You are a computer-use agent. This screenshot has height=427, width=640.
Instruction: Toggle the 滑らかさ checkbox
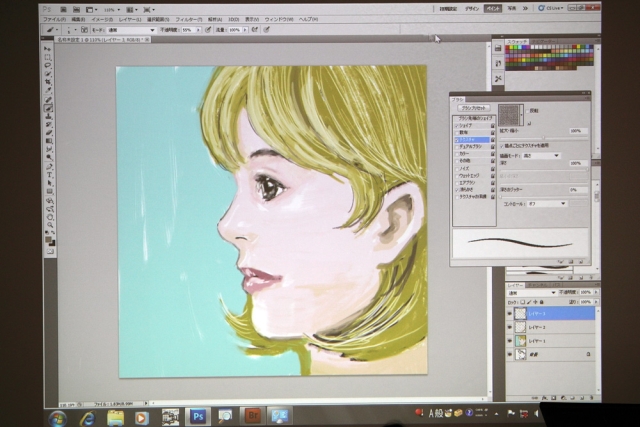pos(457,190)
